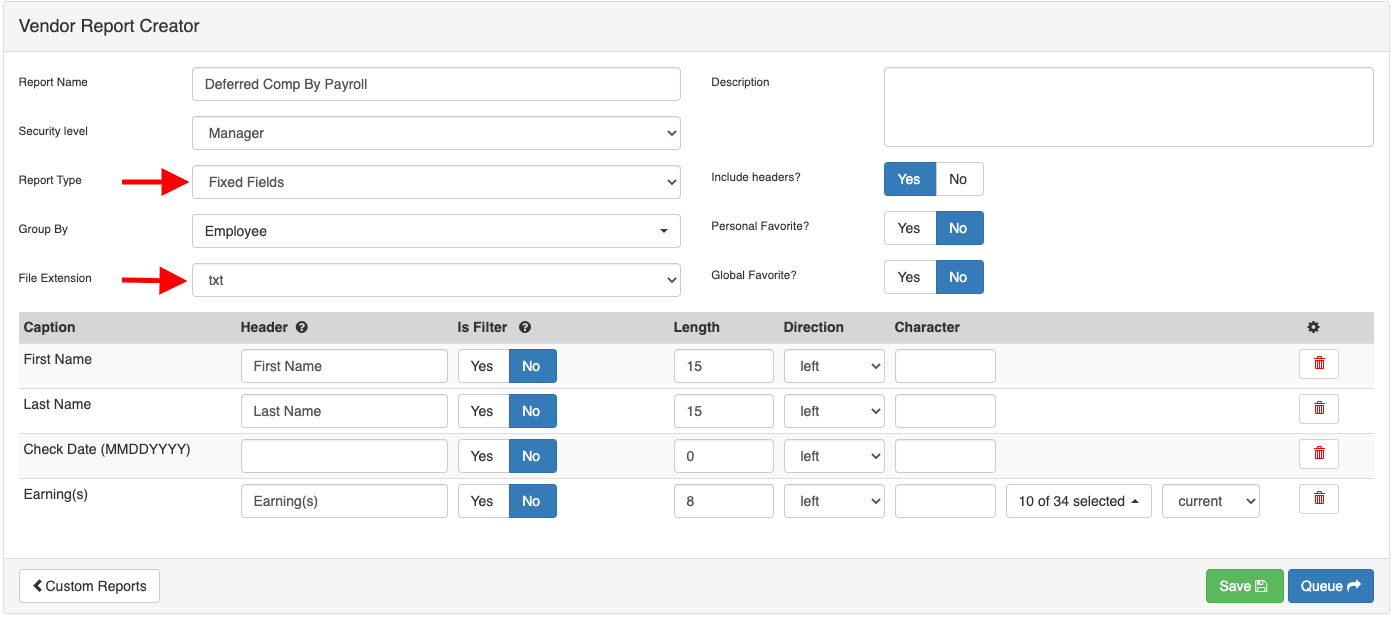
Task: Enable Personal Favorite
Action: coord(909,228)
